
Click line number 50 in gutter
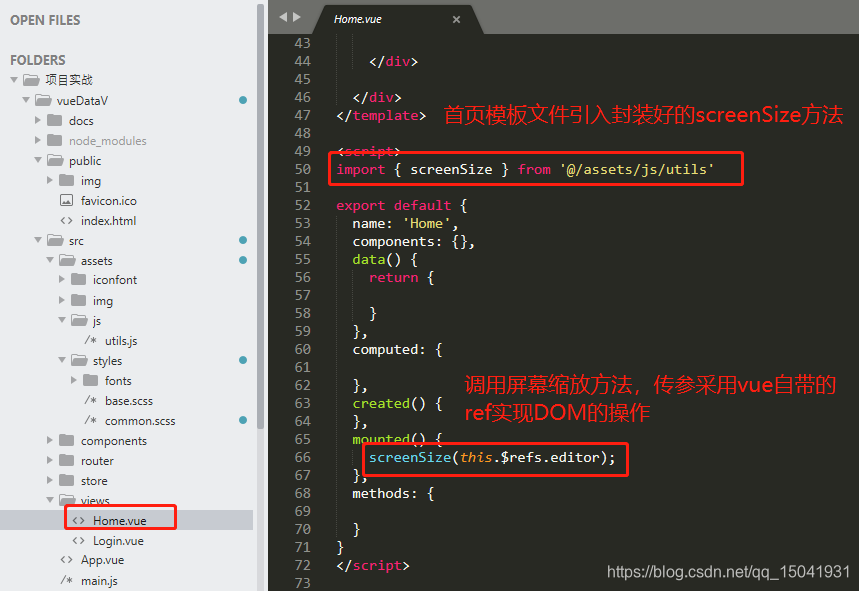[302, 169]
